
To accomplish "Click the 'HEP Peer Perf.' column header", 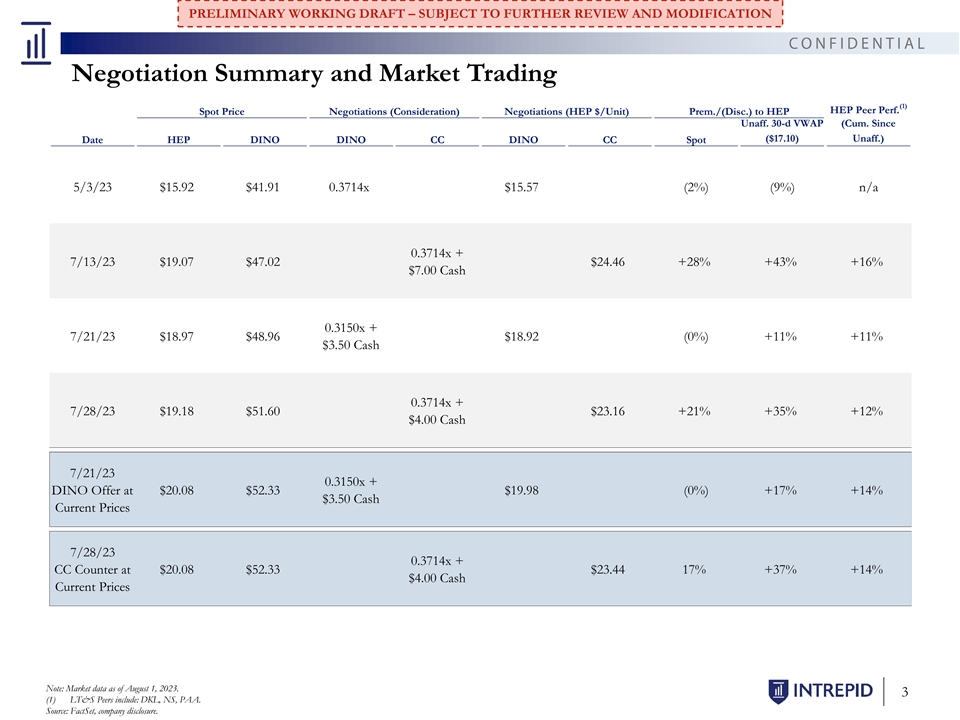I will [868, 123].
